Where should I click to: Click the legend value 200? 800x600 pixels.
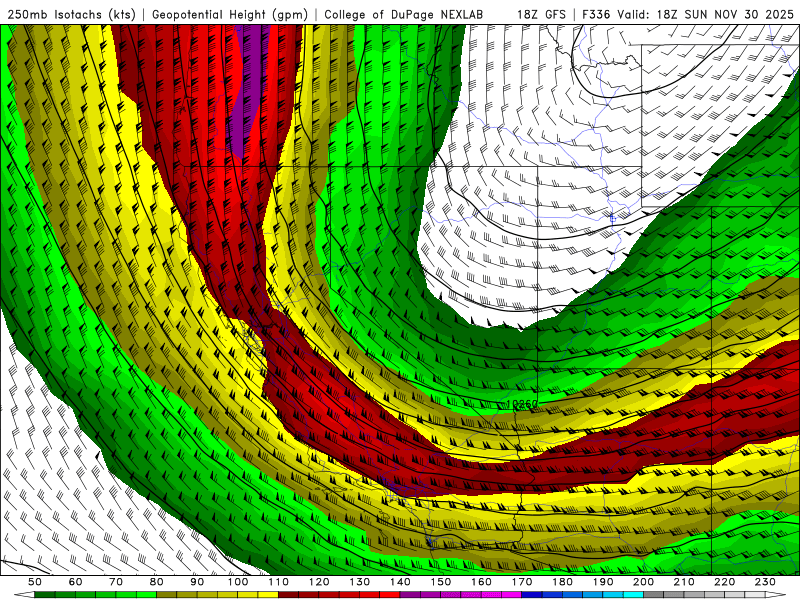pos(643,582)
